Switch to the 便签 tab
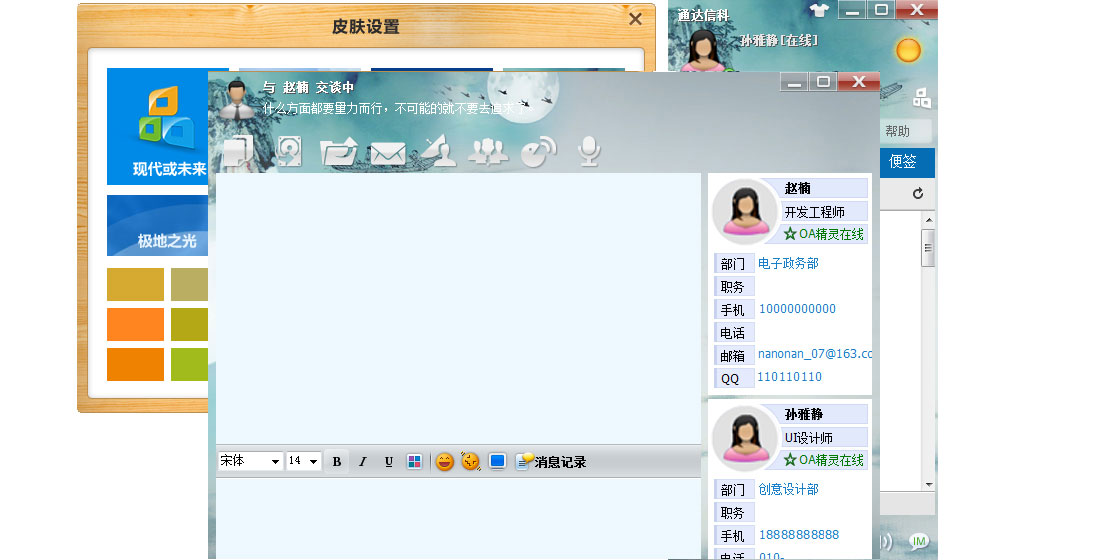The height and width of the screenshot is (560, 1100). tap(903, 162)
